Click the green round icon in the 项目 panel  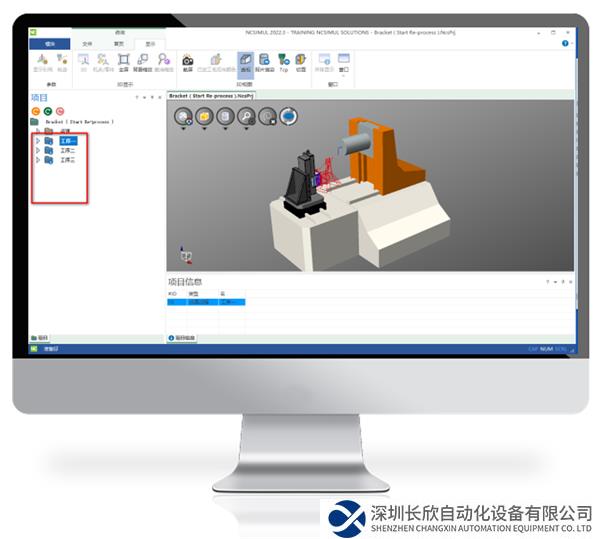pos(47,110)
